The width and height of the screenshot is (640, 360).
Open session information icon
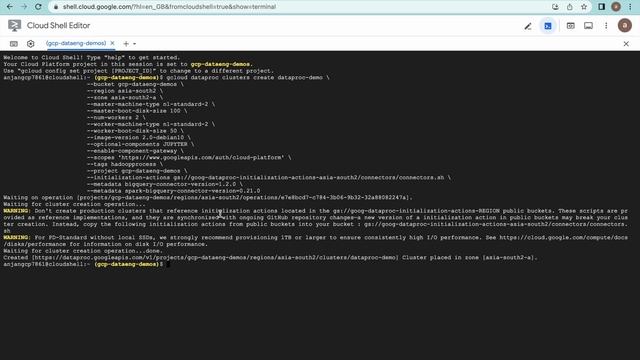[588, 26]
